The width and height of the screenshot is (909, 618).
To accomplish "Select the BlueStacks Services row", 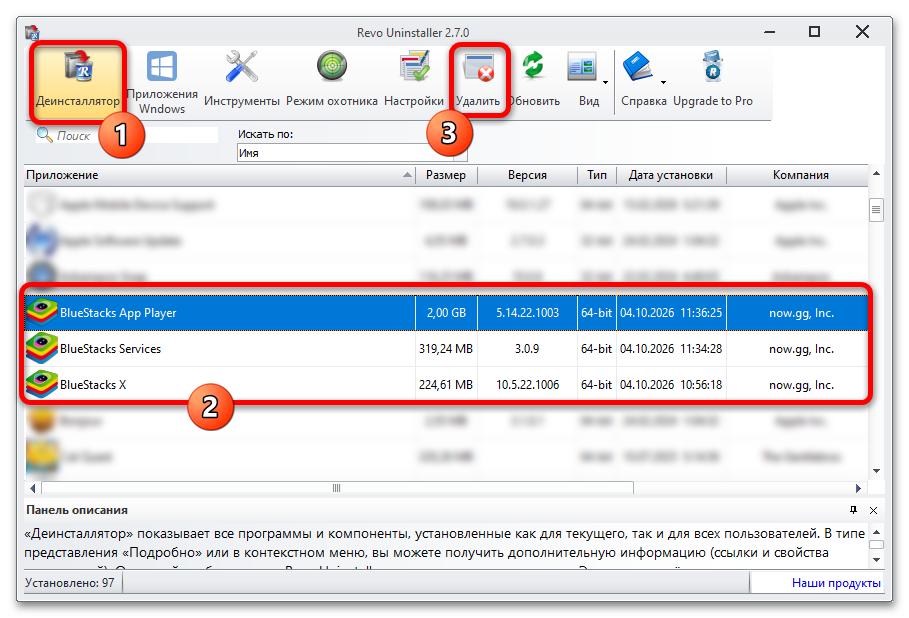I will coord(446,349).
